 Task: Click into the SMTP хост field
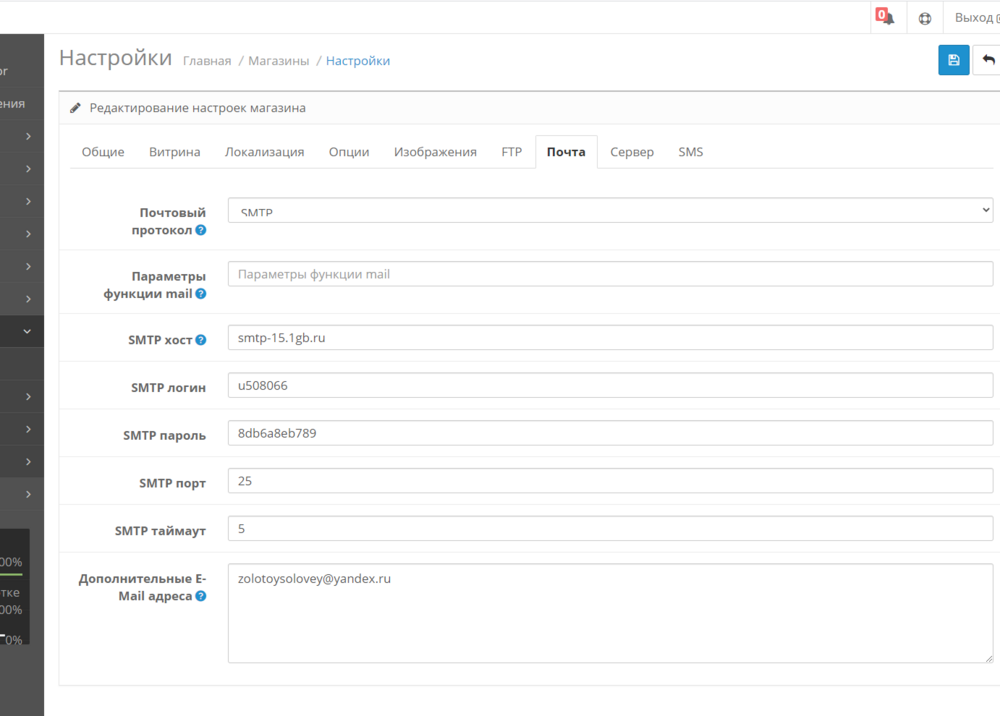tap(610, 338)
